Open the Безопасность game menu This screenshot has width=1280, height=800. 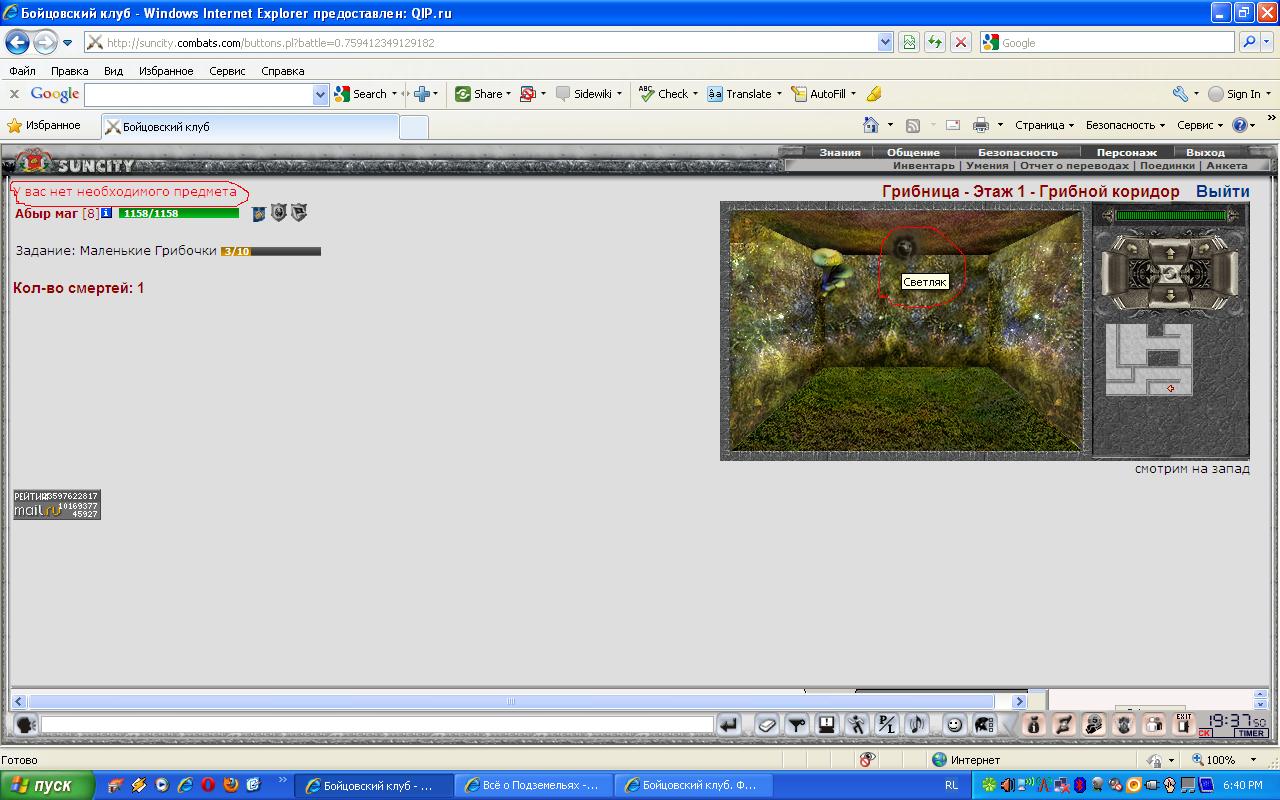coord(1017,152)
